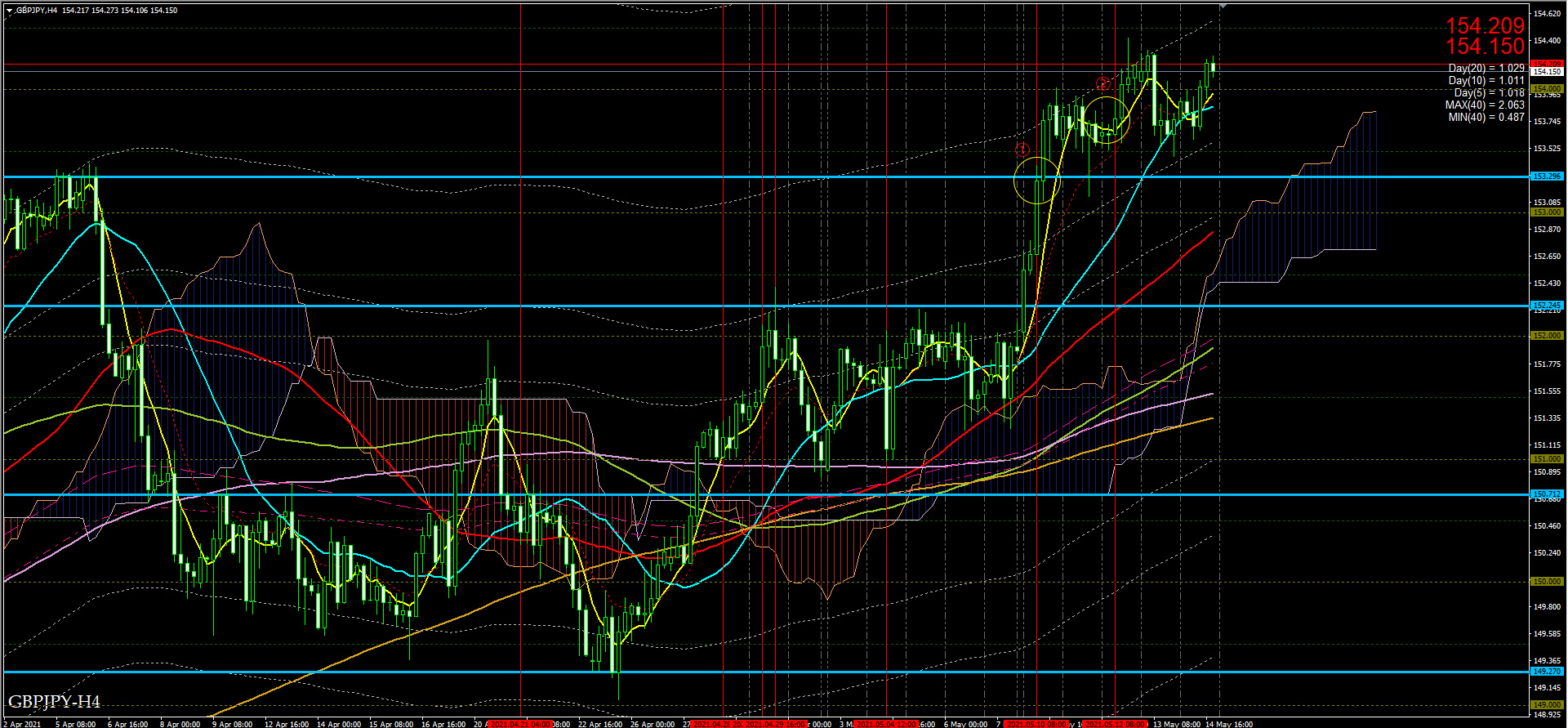Click the 26 Apr 00:00 time axis label
The width and height of the screenshot is (1568, 728).
pyautogui.click(x=653, y=724)
